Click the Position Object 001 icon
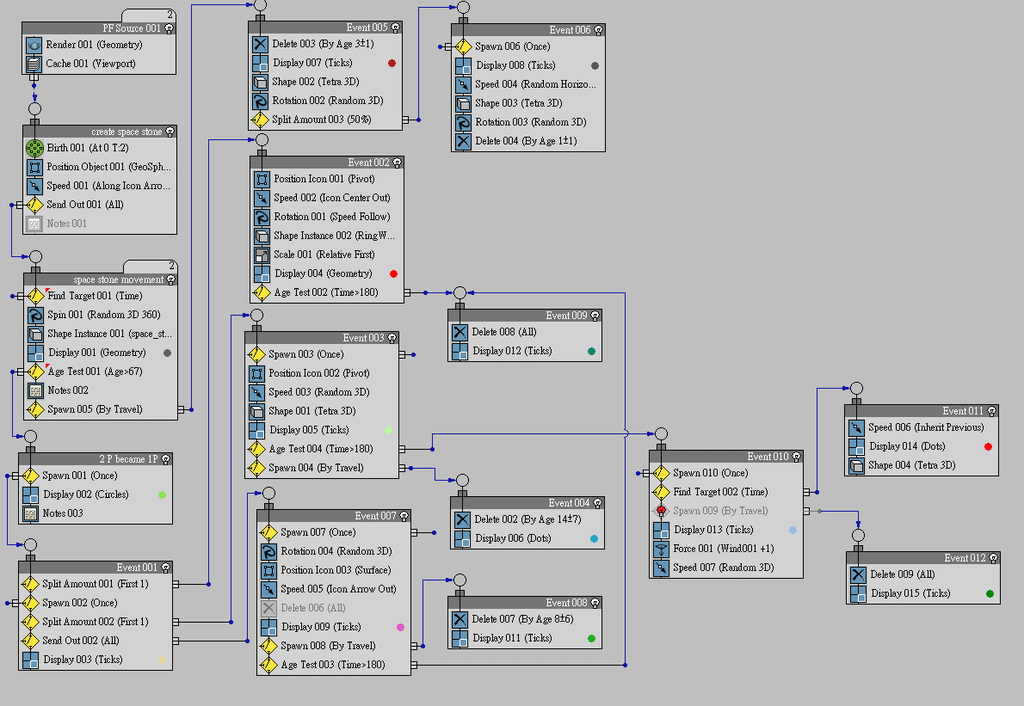This screenshot has width=1024, height=706. click(x=35, y=167)
